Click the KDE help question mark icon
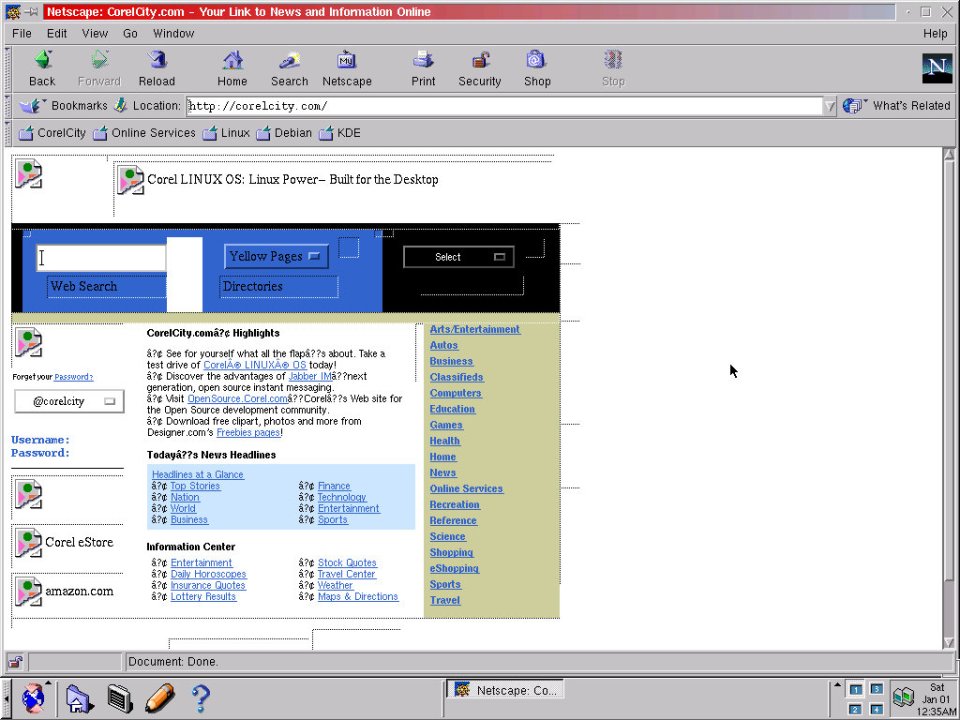 tap(200, 698)
